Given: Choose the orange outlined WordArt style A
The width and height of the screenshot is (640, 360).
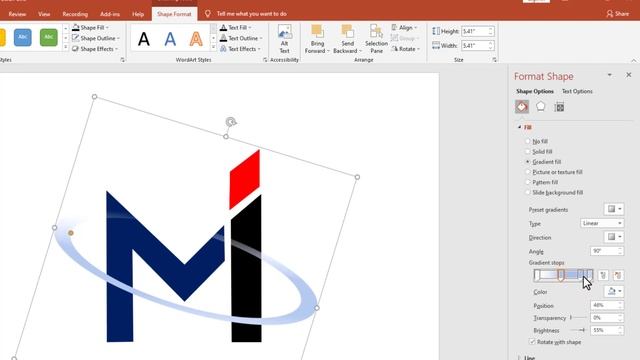Looking at the screenshot, I should (x=196, y=39).
